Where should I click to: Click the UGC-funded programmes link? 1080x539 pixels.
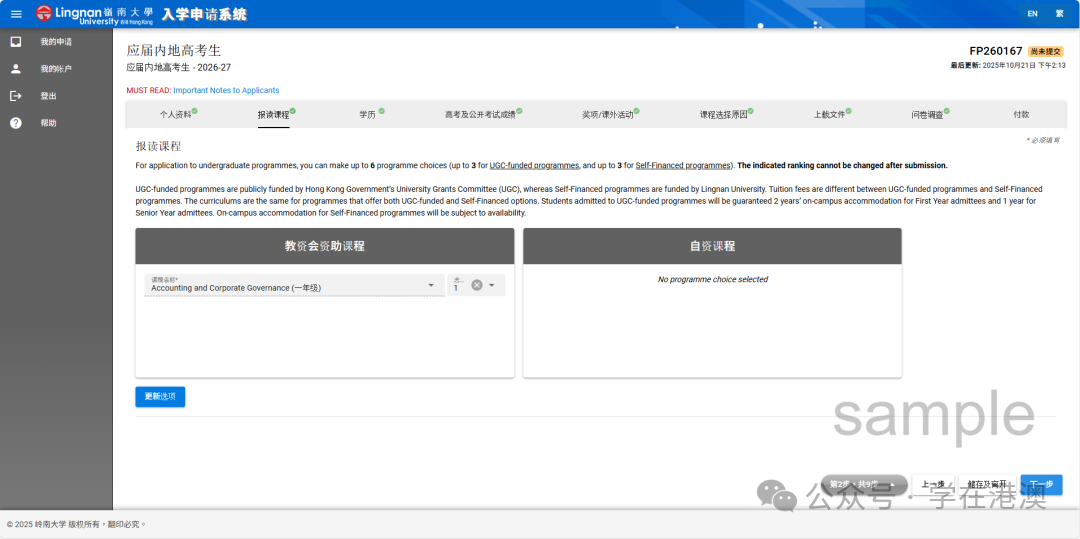(534, 165)
